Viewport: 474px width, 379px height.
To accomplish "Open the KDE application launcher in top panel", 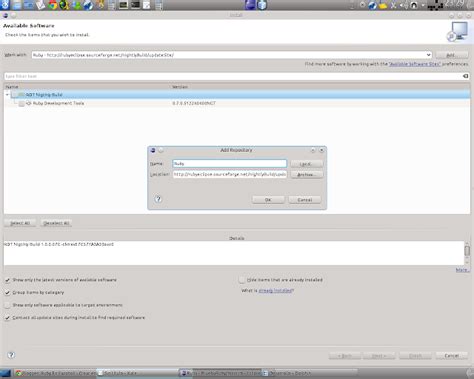I will [5, 5].
